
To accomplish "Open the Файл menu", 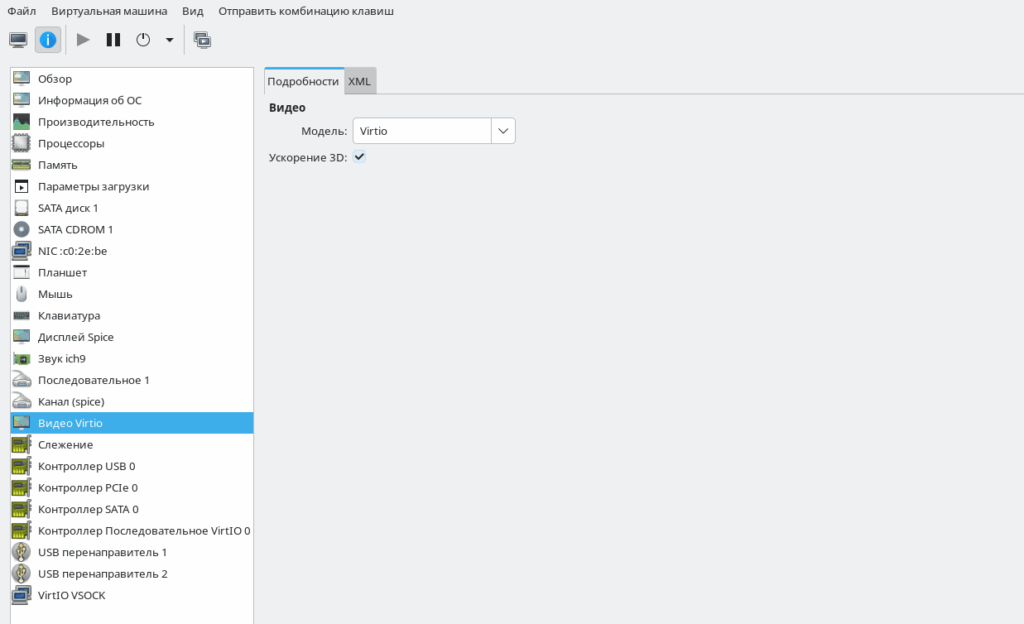I will point(21,11).
